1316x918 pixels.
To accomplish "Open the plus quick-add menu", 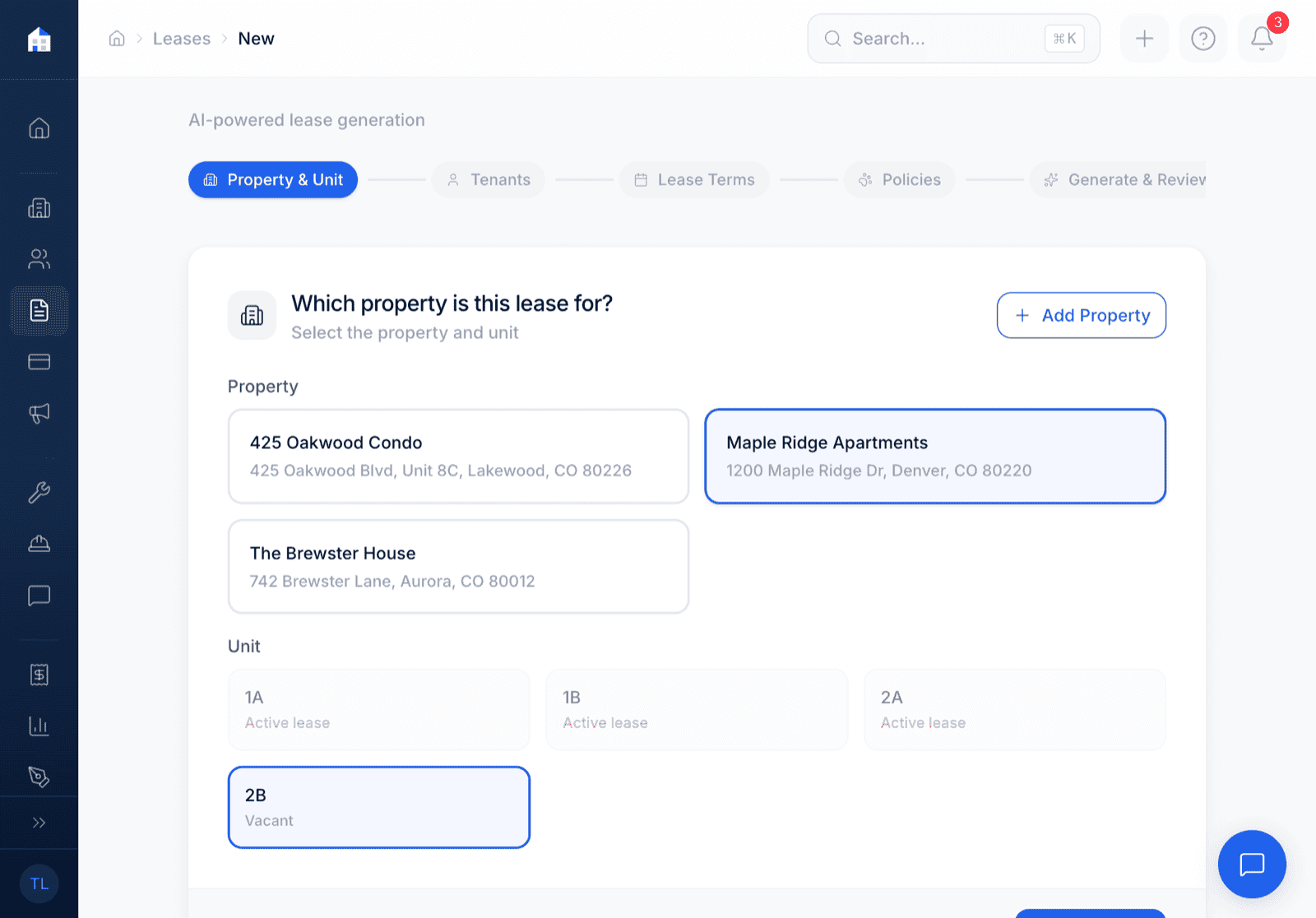I will pyautogui.click(x=1144, y=38).
